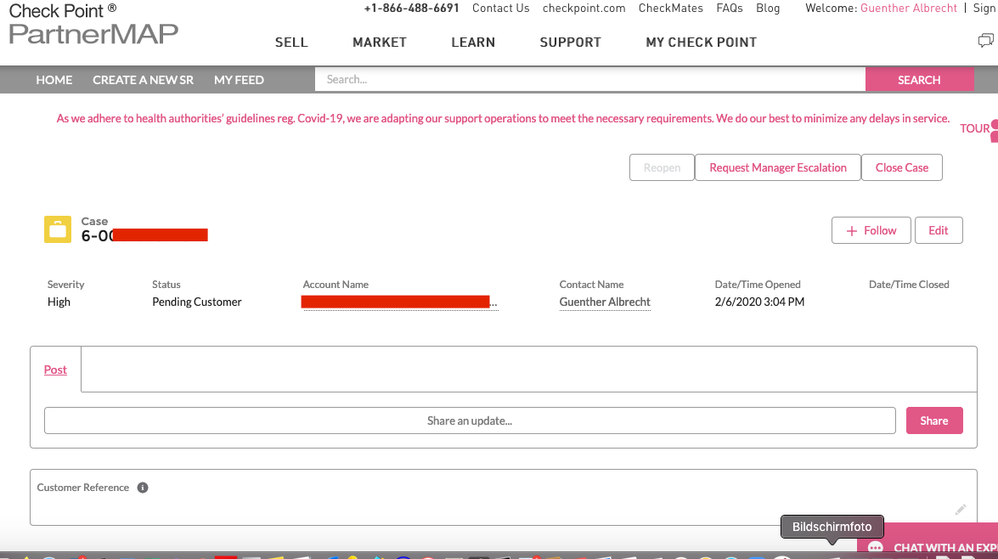Click the Check Point PartnerMAP logo
This screenshot has width=998, height=559.
(94, 24)
